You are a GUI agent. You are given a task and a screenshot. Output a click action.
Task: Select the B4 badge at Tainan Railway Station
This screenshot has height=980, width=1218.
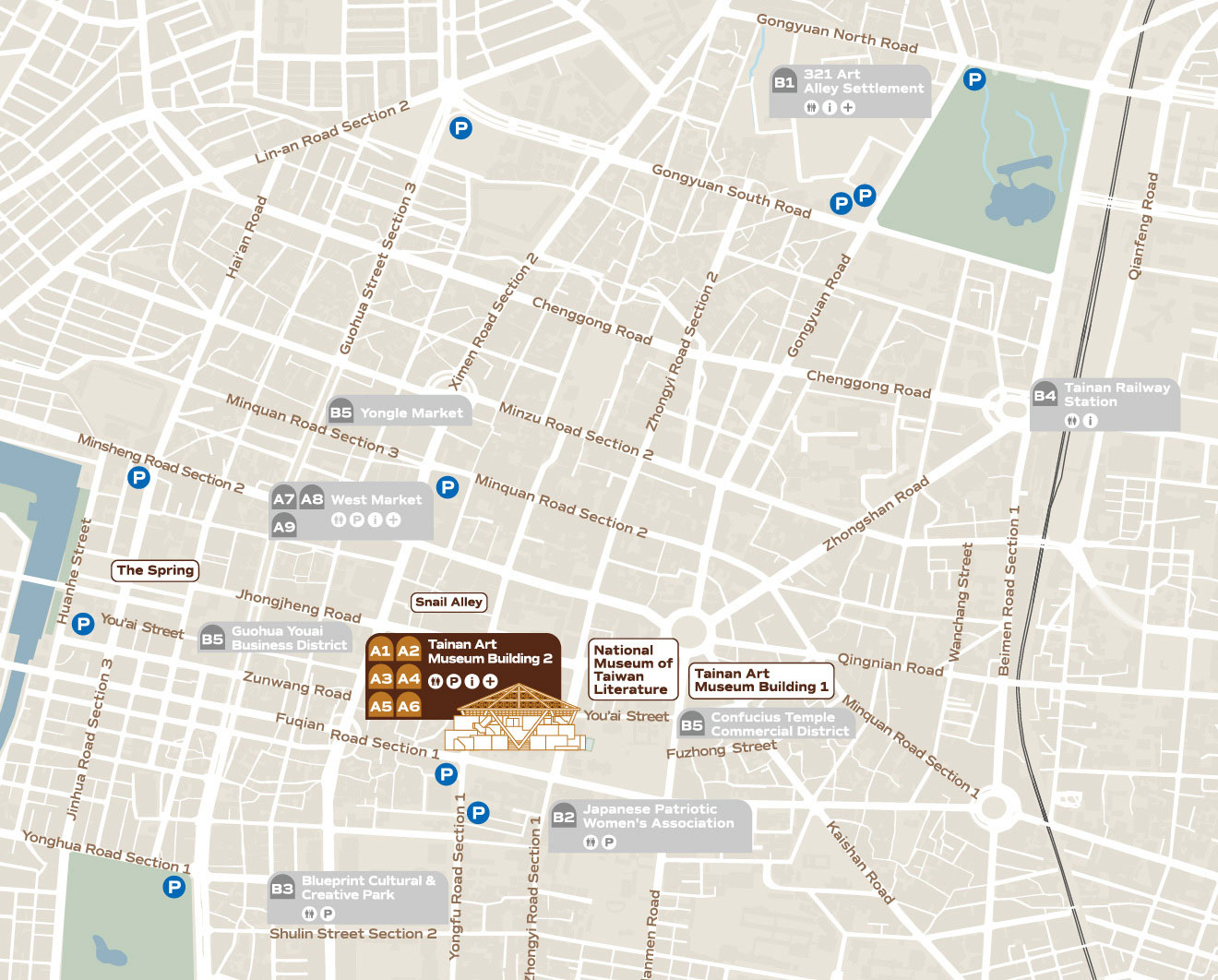click(1045, 396)
